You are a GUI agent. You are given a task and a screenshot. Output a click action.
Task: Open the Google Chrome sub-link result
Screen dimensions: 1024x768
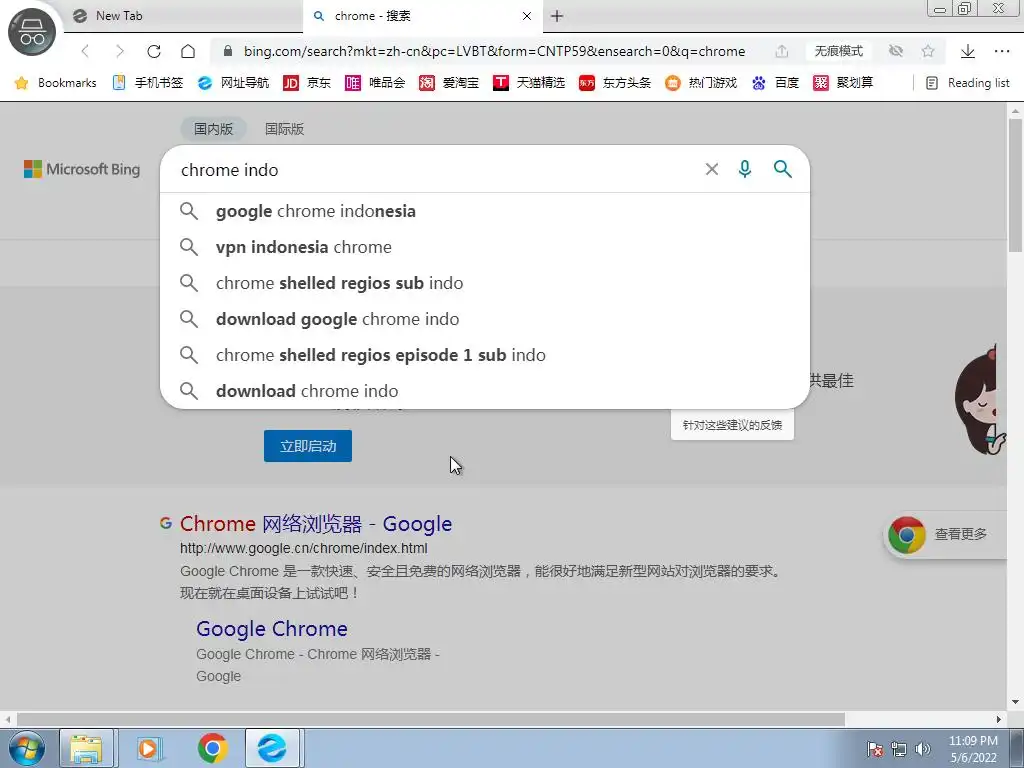(x=272, y=628)
